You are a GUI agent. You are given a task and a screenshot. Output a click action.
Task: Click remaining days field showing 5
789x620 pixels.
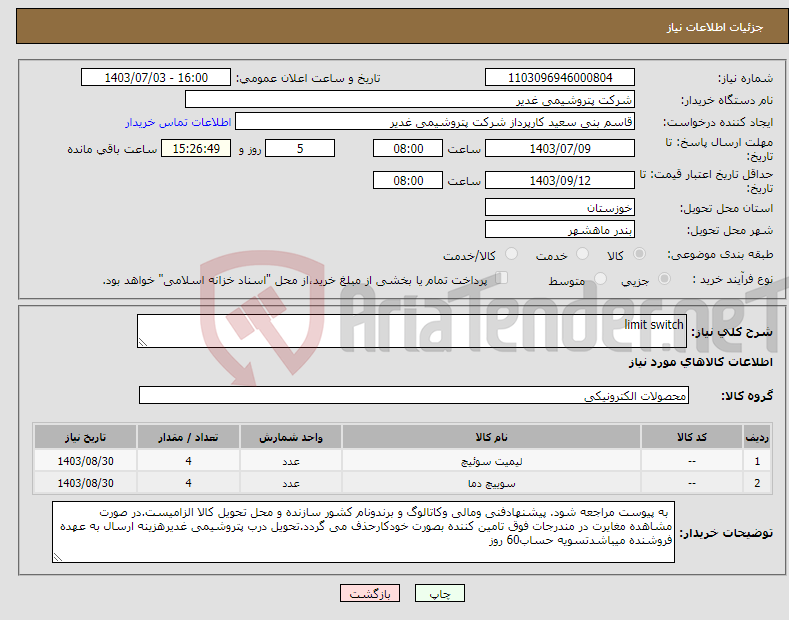coord(300,148)
